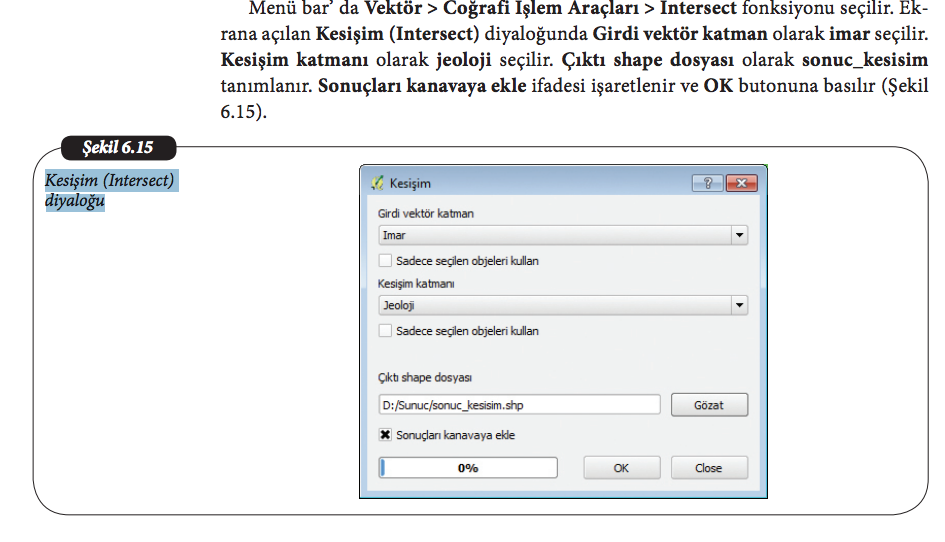The height and width of the screenshot is (542, 945).
Task: Select the highlighted Kesişim (Intersect) diyaloğu caption
Action: click(x=110, y=190)
